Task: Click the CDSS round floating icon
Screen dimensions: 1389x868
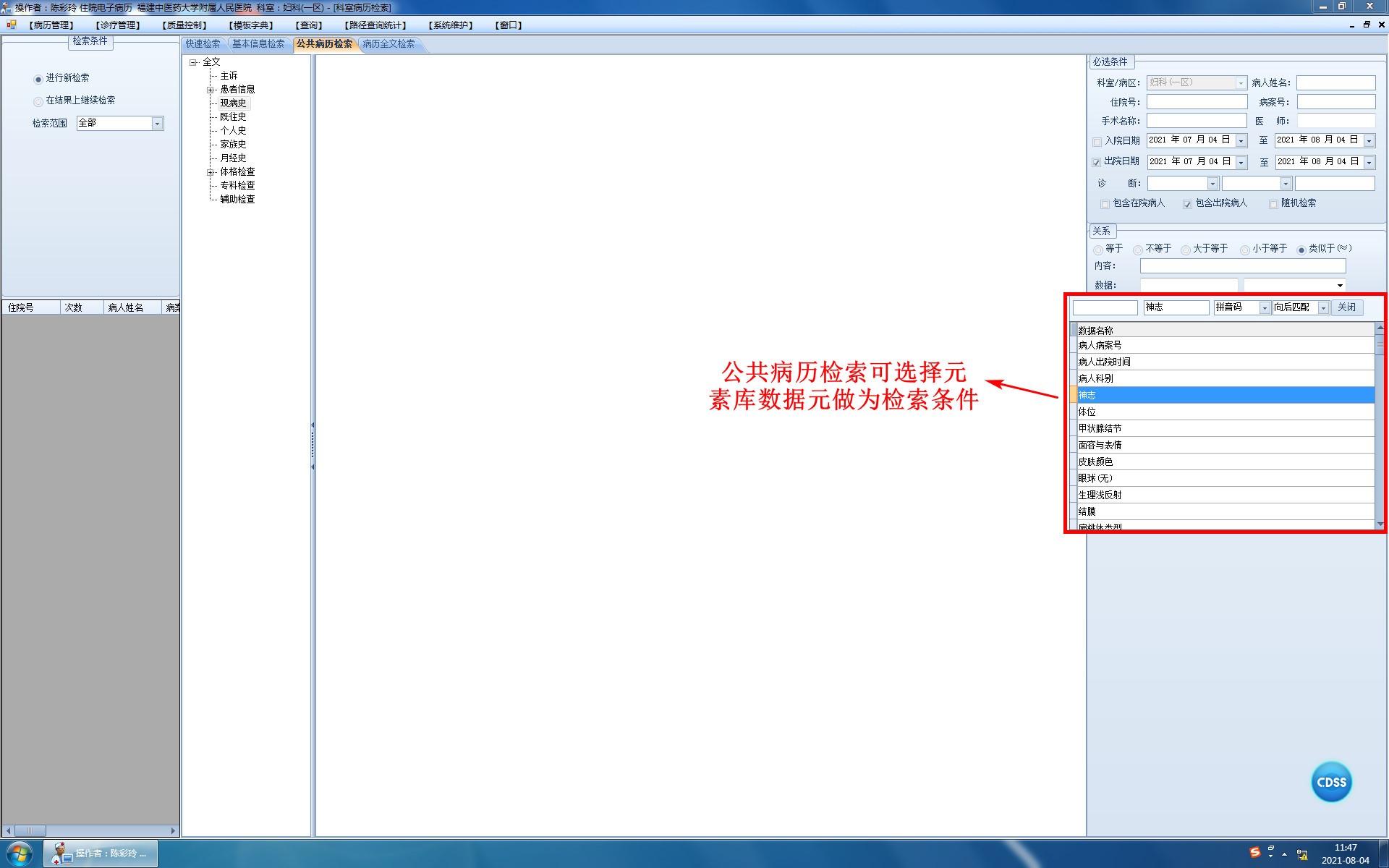Action: pos(1331,782)
